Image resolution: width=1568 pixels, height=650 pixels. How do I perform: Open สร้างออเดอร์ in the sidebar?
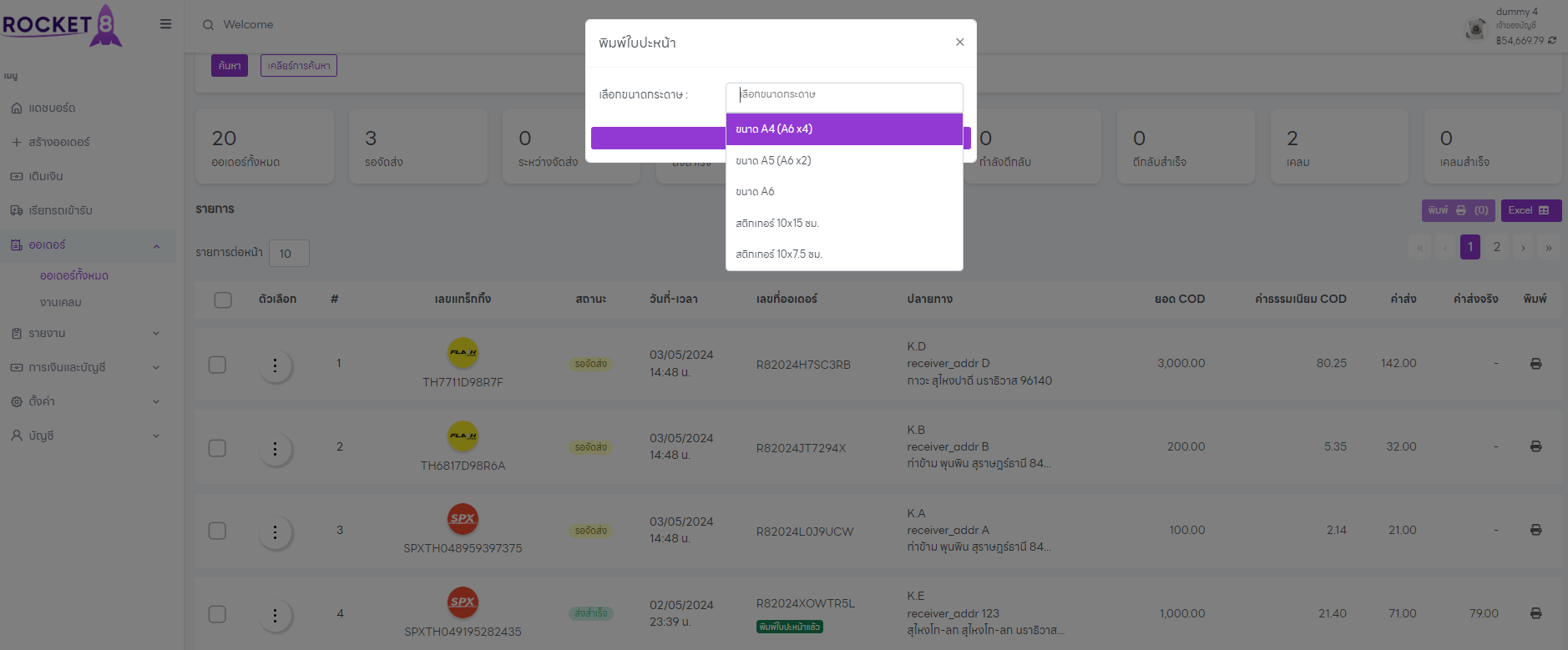pyautogui.click(x=88, y=142)
